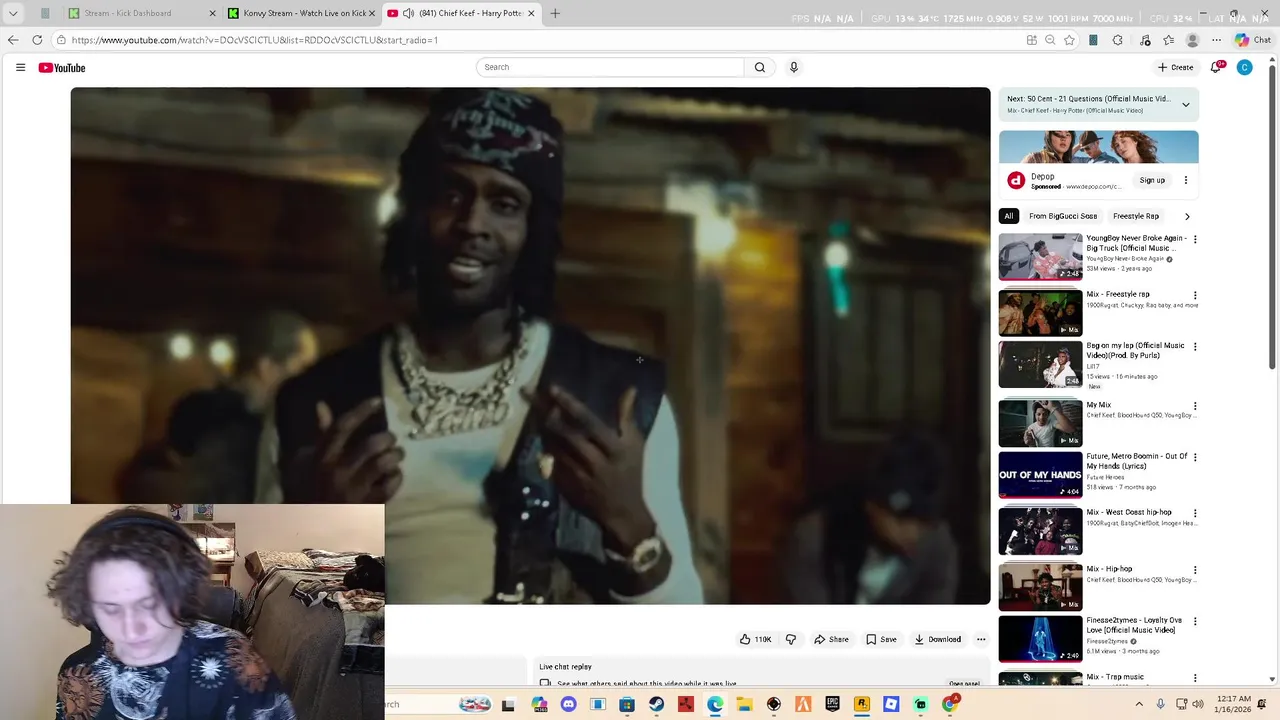The image size is (1280, 720).
Task: Click the Chief Keef video player
Action: click(x=530, y=345)
